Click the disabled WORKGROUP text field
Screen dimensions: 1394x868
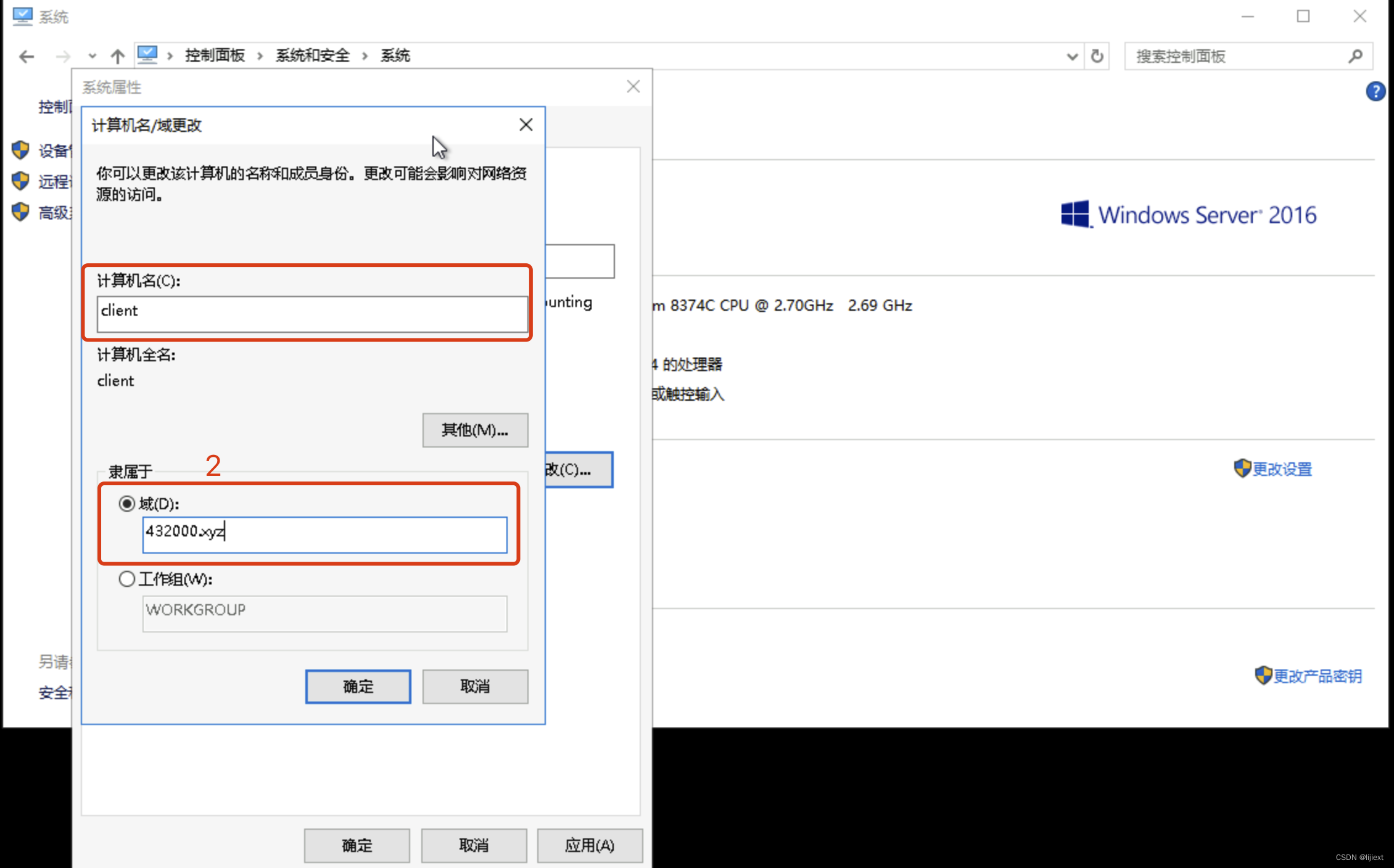pos(324,613)
